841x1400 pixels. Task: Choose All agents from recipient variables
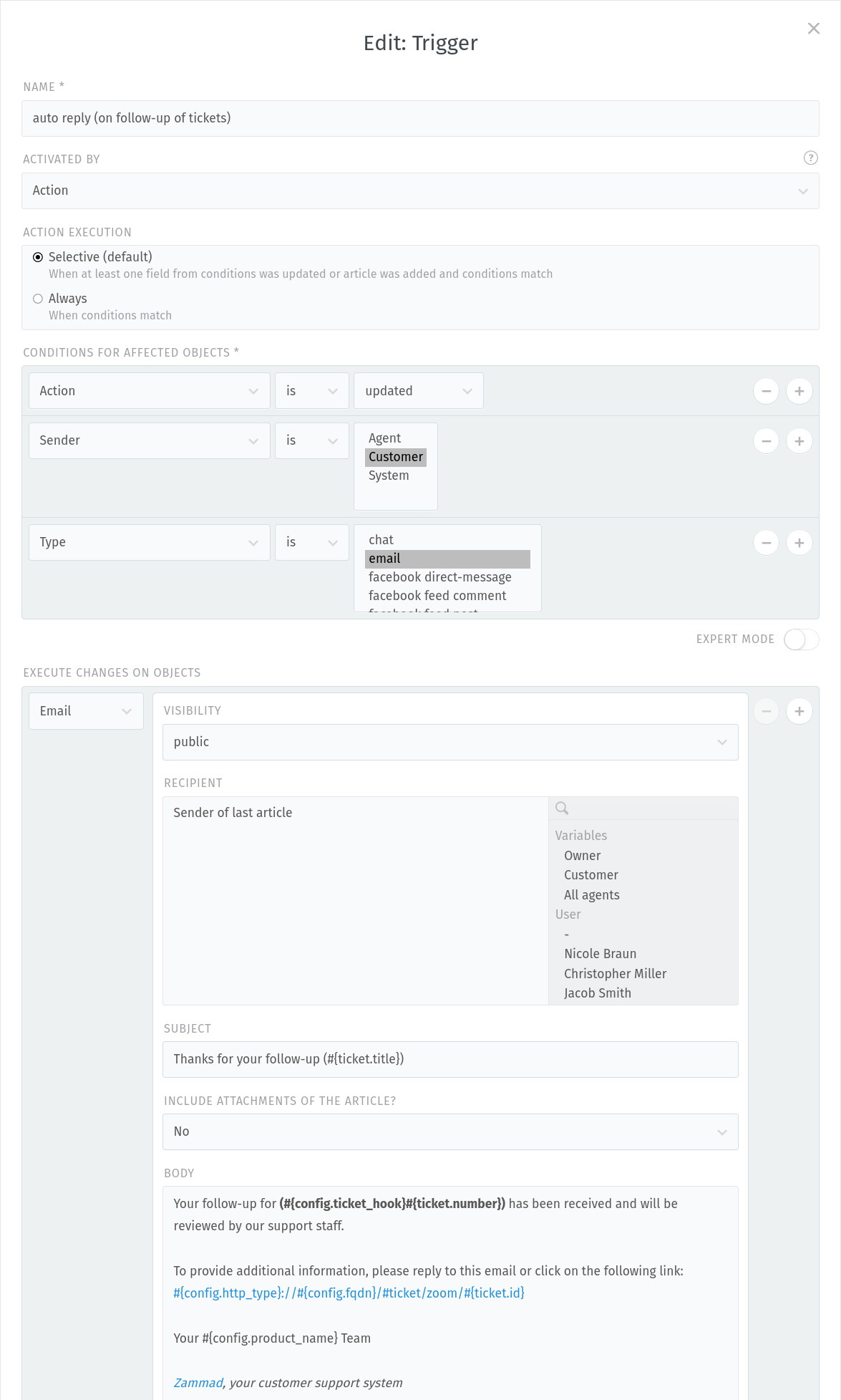[643, 895]
